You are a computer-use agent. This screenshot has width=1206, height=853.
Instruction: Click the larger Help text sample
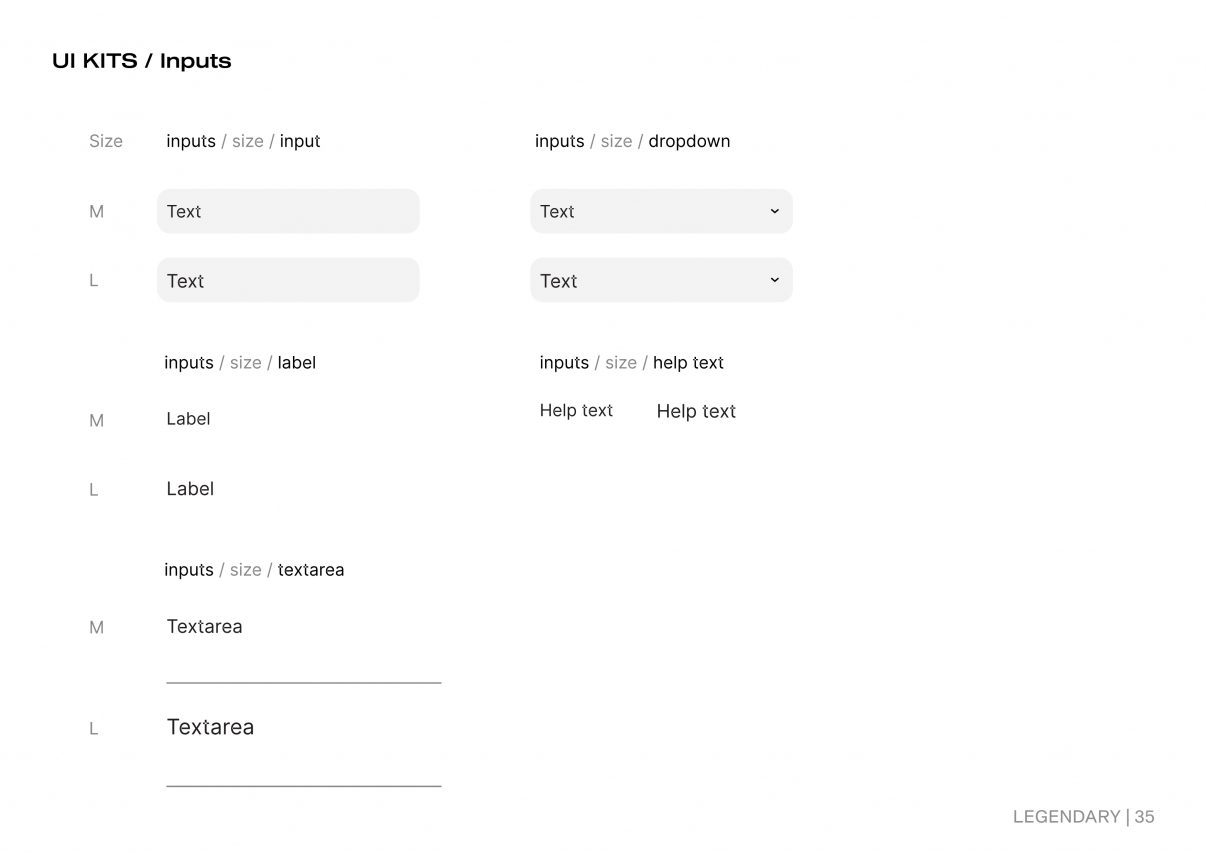click(x=696, y=411)
